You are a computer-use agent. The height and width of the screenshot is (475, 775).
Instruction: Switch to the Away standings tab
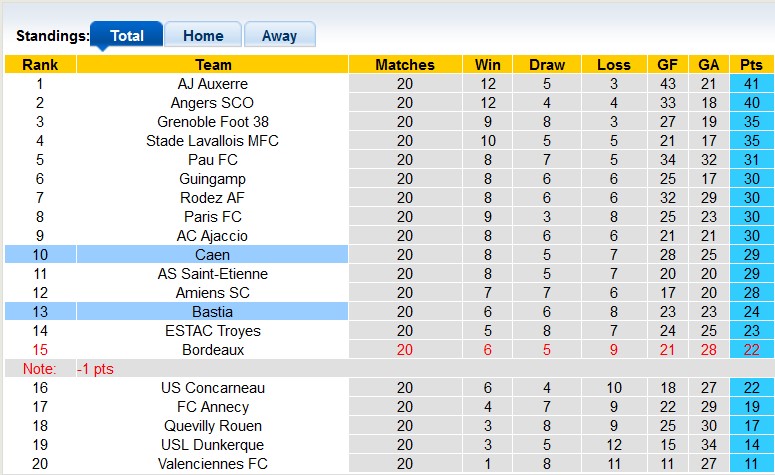pyautogui.click(x=279, y=35)
